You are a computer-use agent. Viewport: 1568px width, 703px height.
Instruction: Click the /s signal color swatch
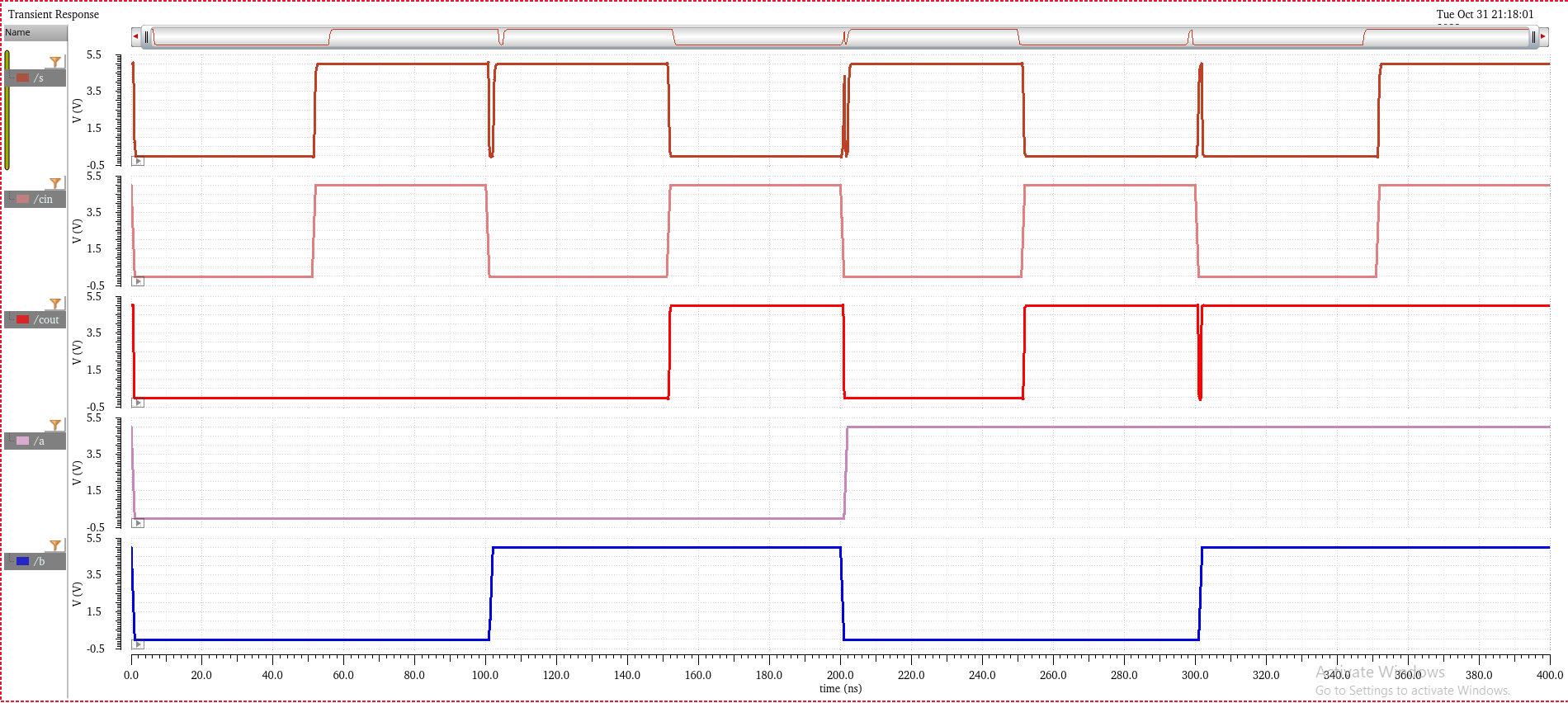click(x=23, y=78)
